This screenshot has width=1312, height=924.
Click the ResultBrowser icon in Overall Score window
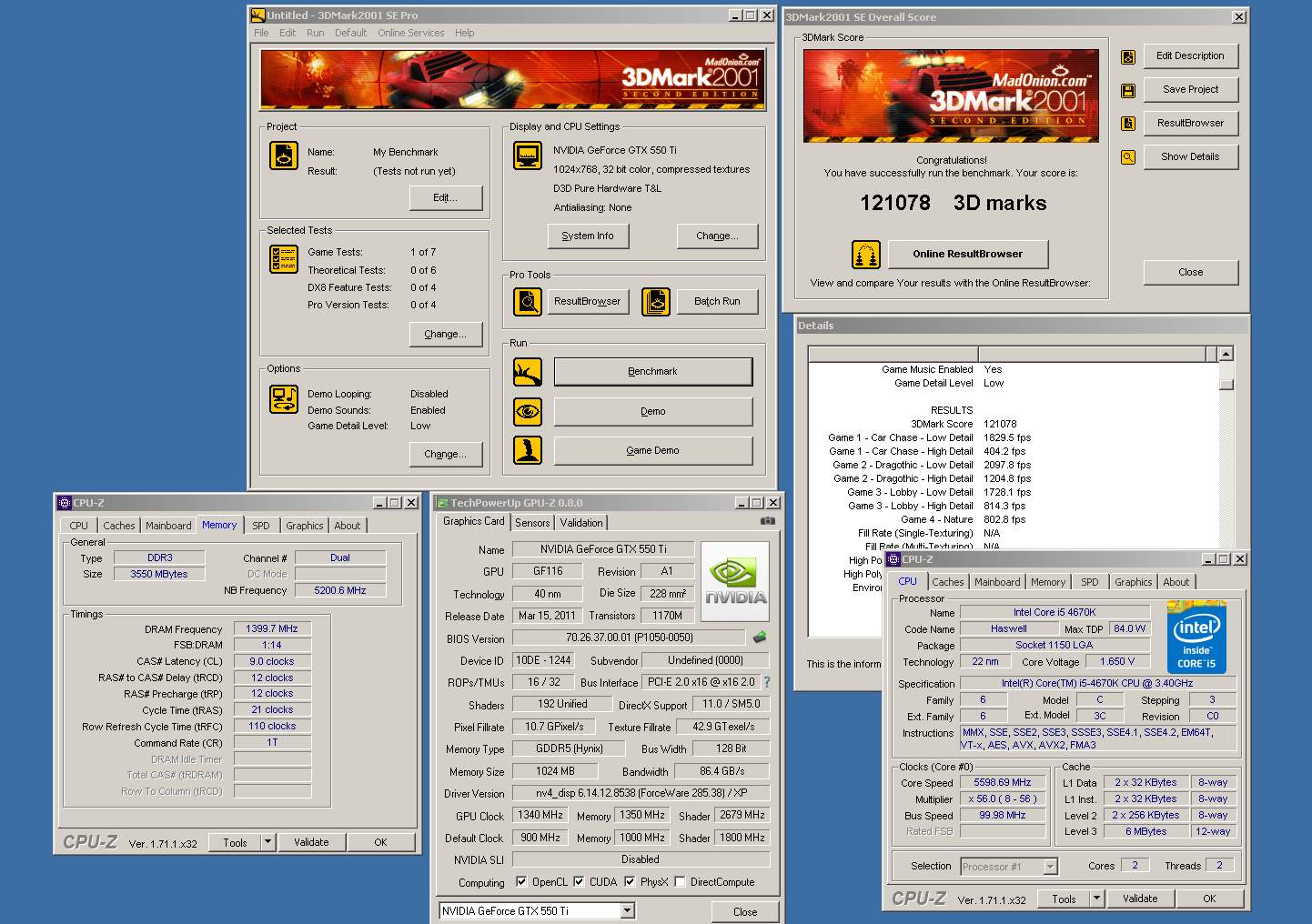(1128, 124)
